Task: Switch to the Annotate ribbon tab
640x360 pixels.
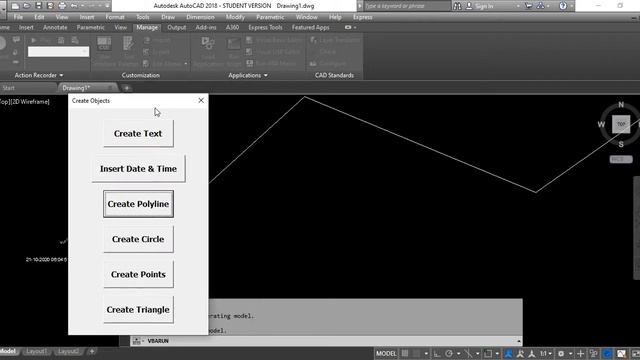Action: pos(55,27)
